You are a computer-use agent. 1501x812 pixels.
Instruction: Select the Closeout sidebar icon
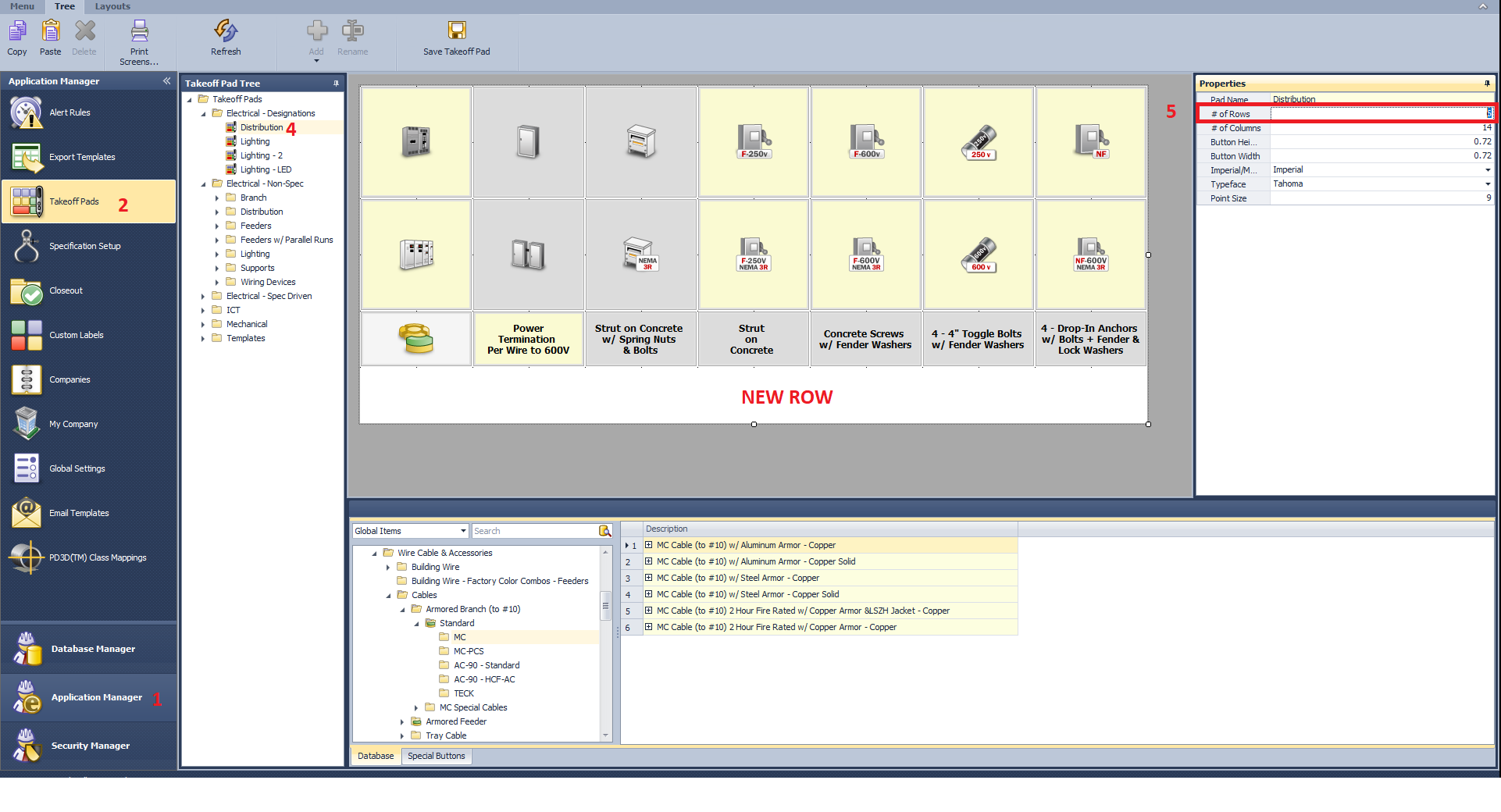click(66, 290)
